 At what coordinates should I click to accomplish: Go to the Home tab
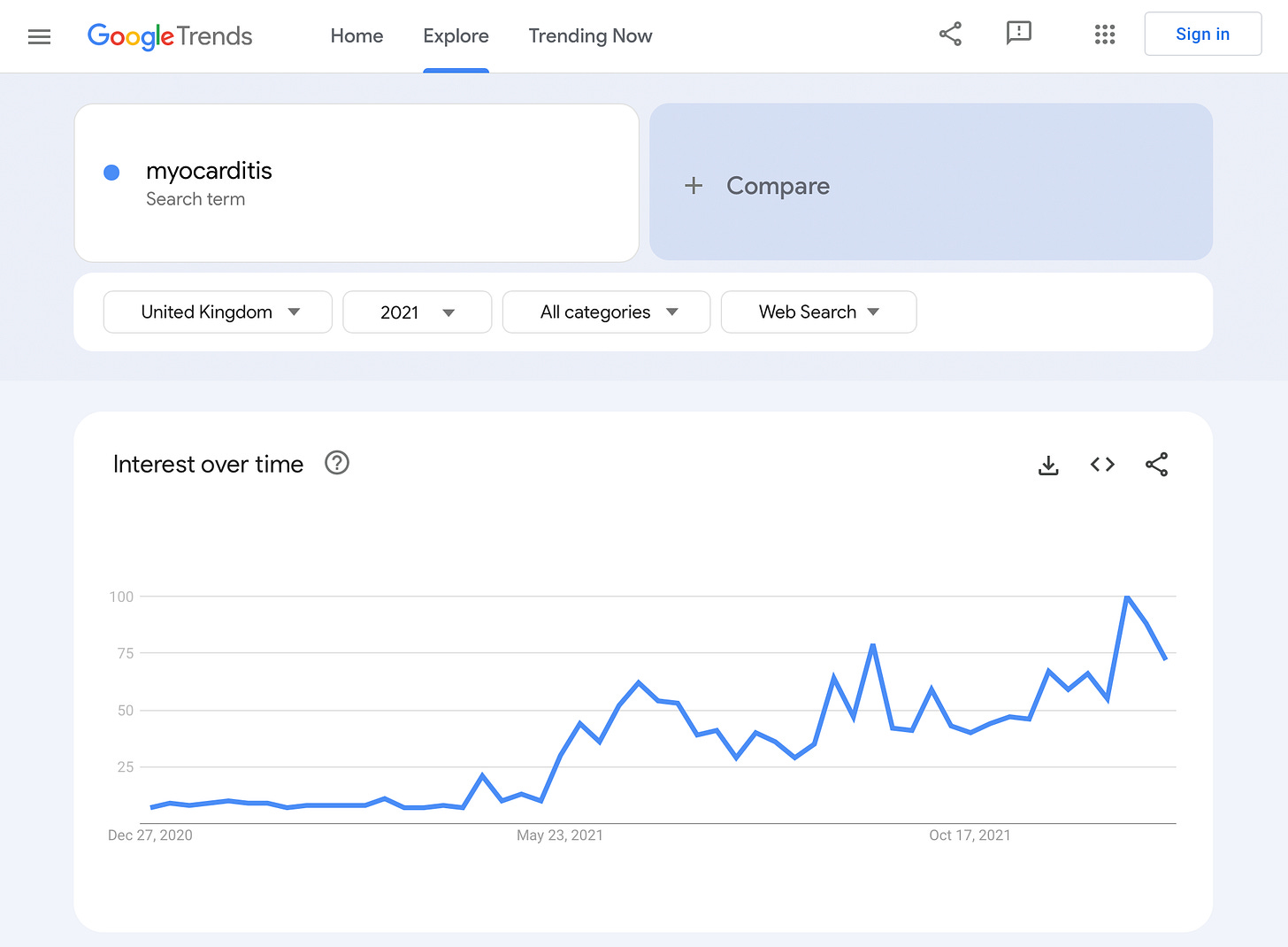coord(356,36)
